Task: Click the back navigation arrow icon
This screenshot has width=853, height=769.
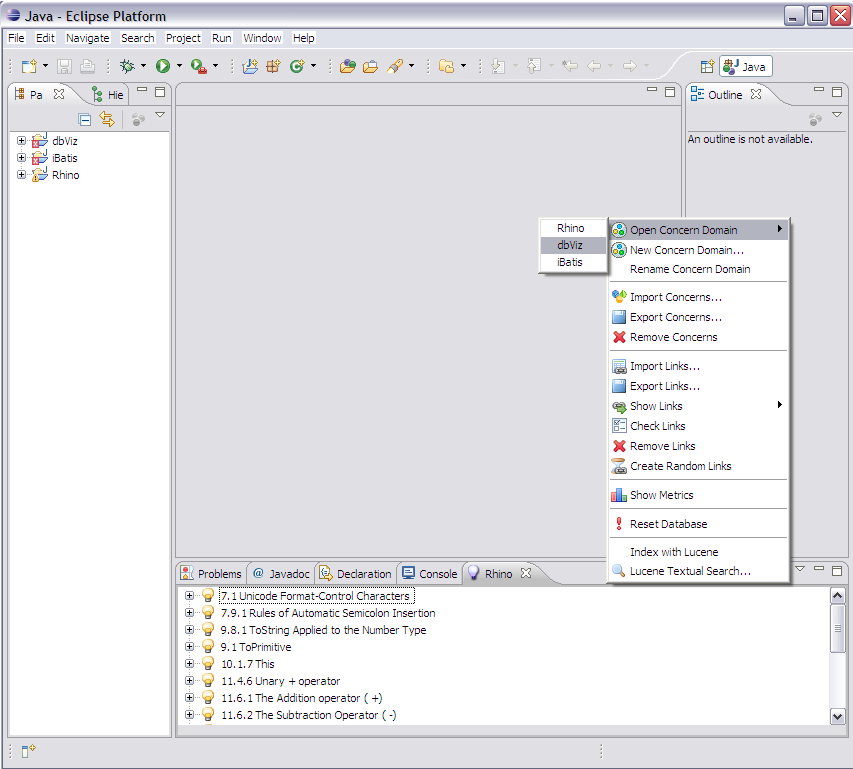Action: (x=594, y=66)
